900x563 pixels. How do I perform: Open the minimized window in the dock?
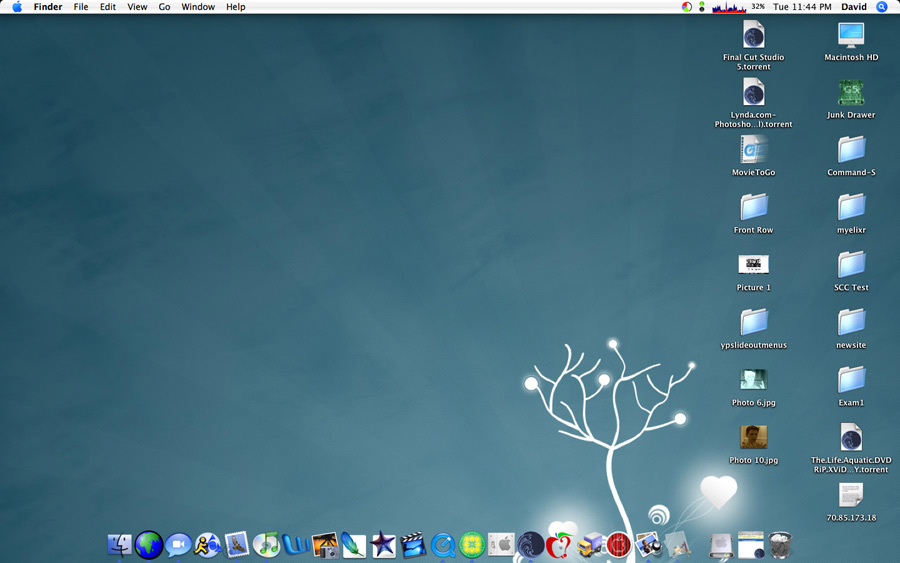pos(751,545)
